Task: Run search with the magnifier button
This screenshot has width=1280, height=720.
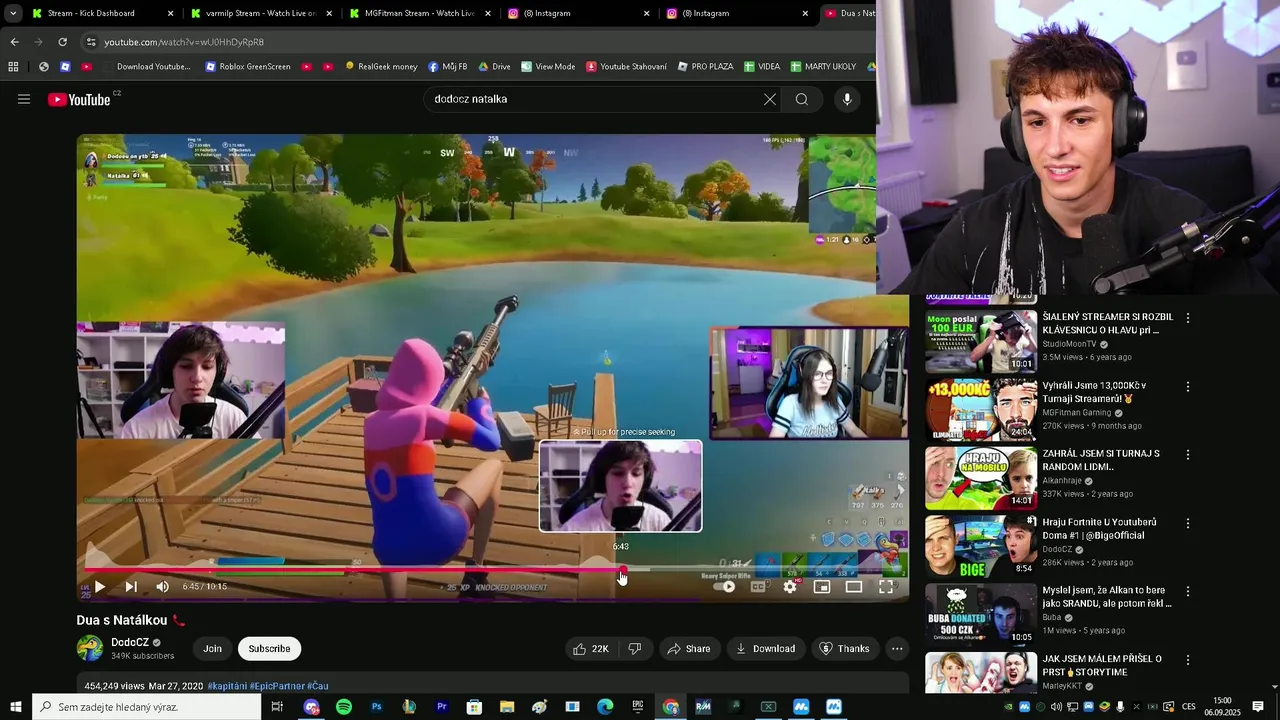Action: pos(802,99)
